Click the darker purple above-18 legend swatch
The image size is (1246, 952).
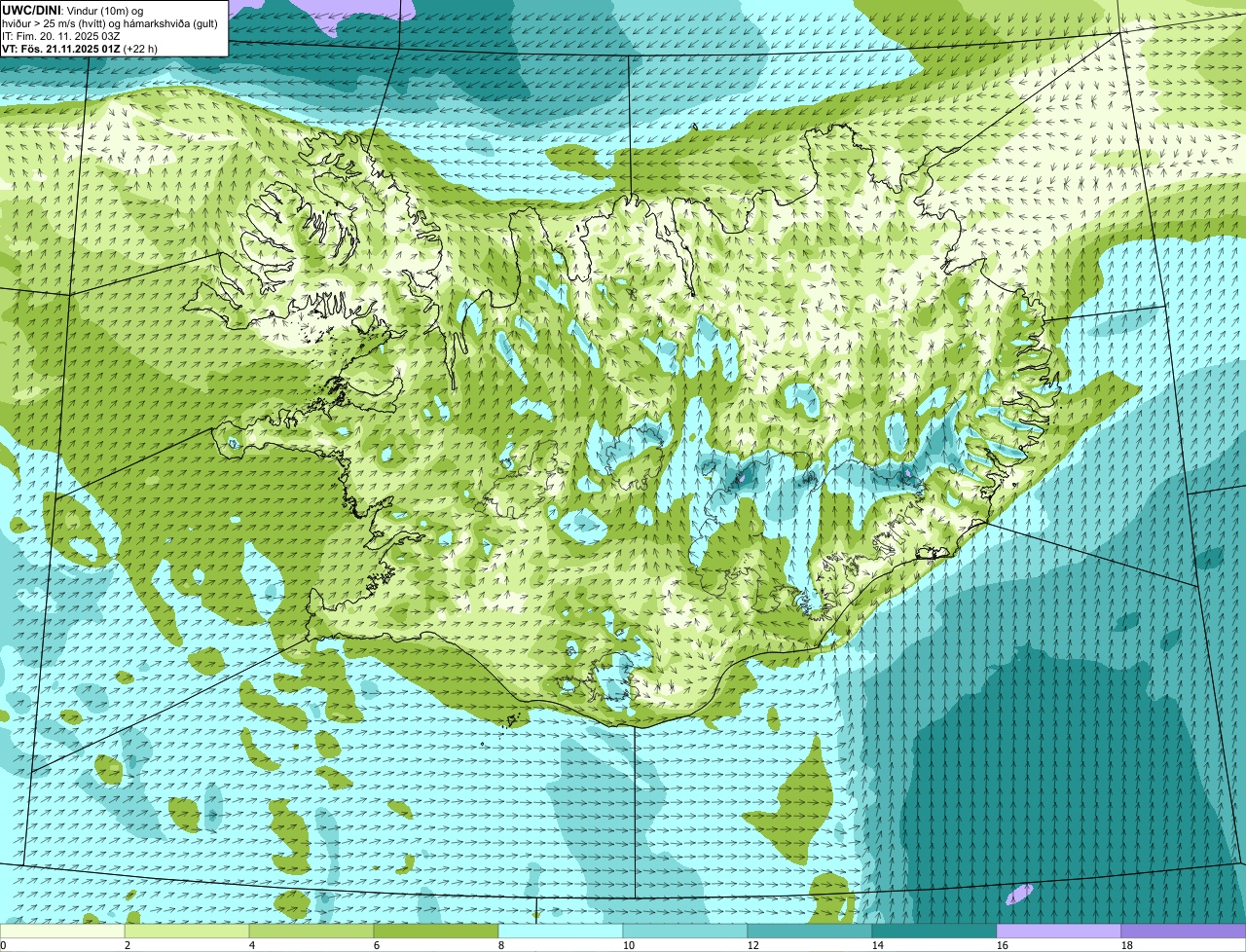1184,932
